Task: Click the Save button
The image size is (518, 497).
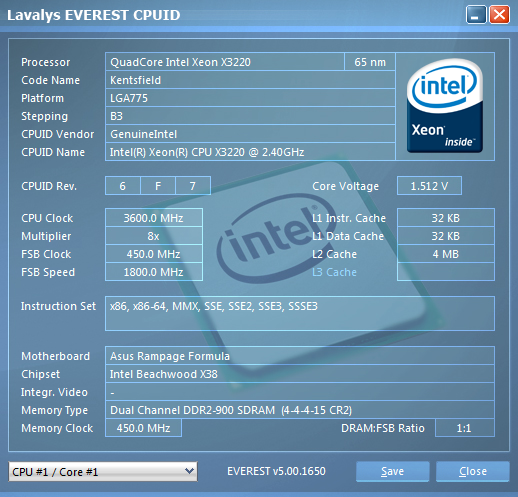Action: coord(393,471)
